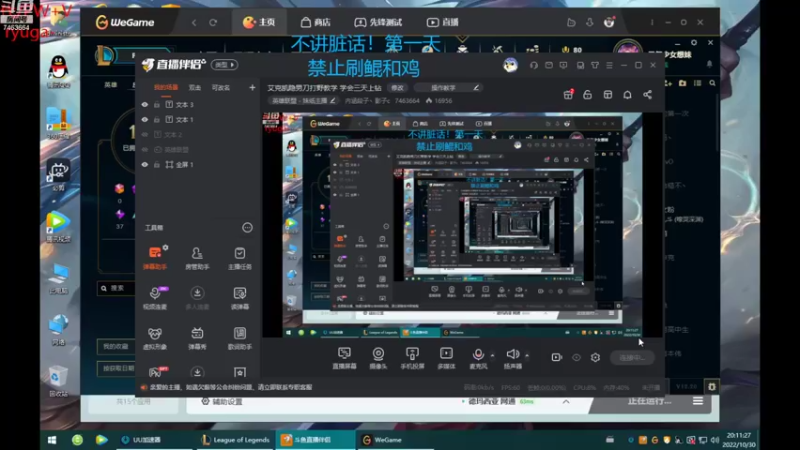Image resolution: width=800 pixels, height=450 pixels.
Task: Open the WeGame 商店 tab
Action: pos(316,22)
